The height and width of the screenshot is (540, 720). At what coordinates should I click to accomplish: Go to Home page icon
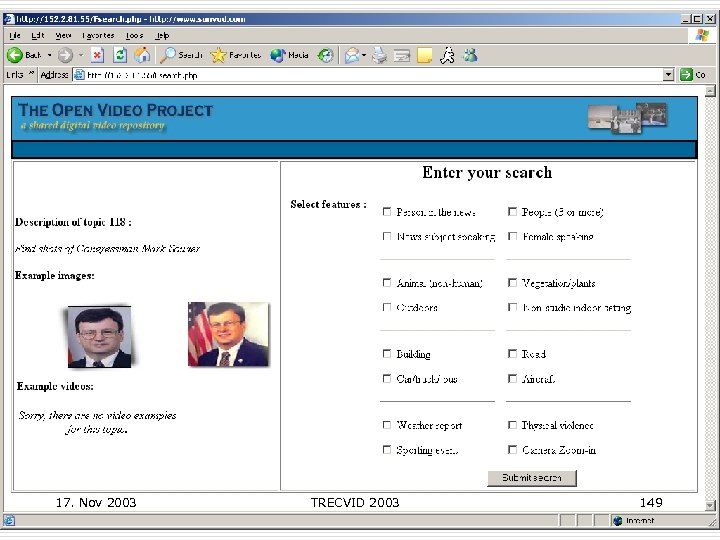click(x=142, y=55)
